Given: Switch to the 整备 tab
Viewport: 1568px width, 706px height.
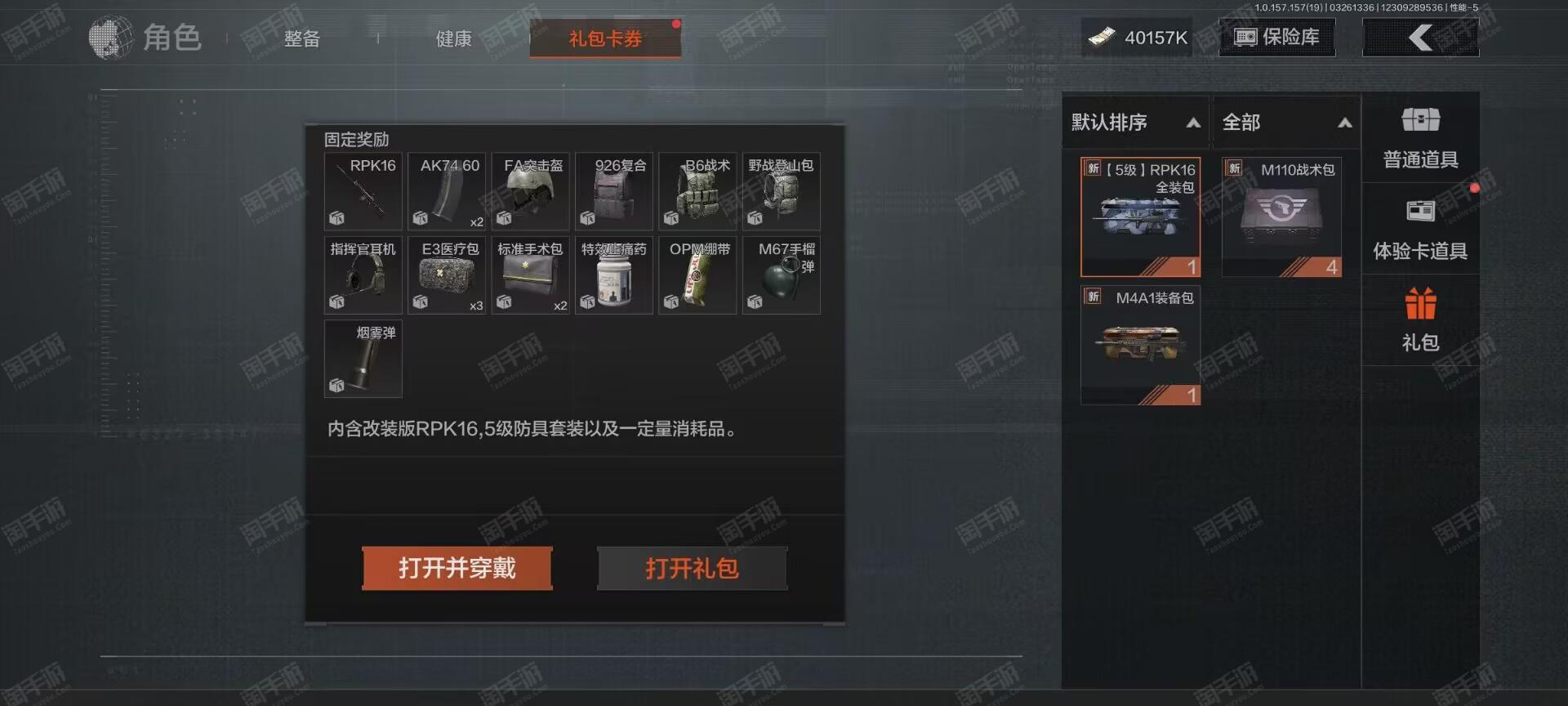Looking at the screenshot, I should pos(302,38).
